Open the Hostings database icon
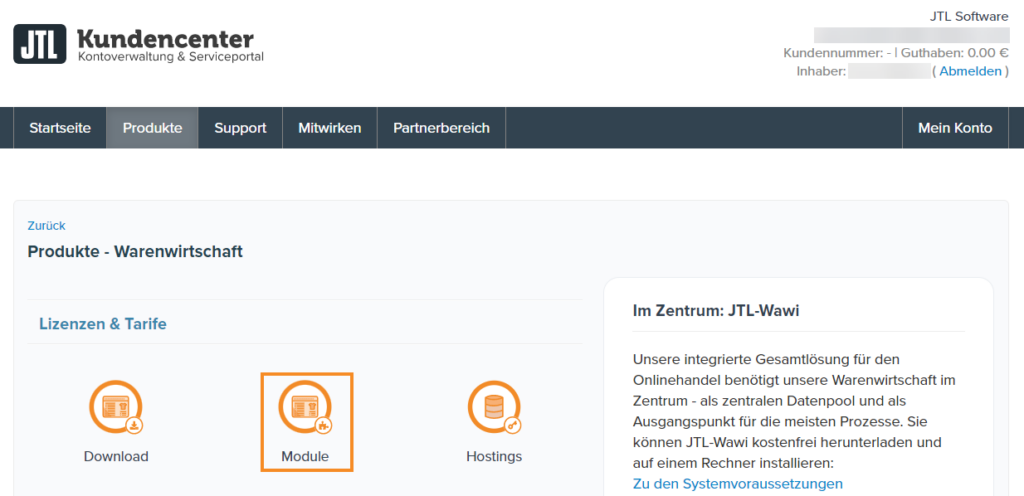The height and width of the screenshot is (496, 1024). click(x=494, y=407)
